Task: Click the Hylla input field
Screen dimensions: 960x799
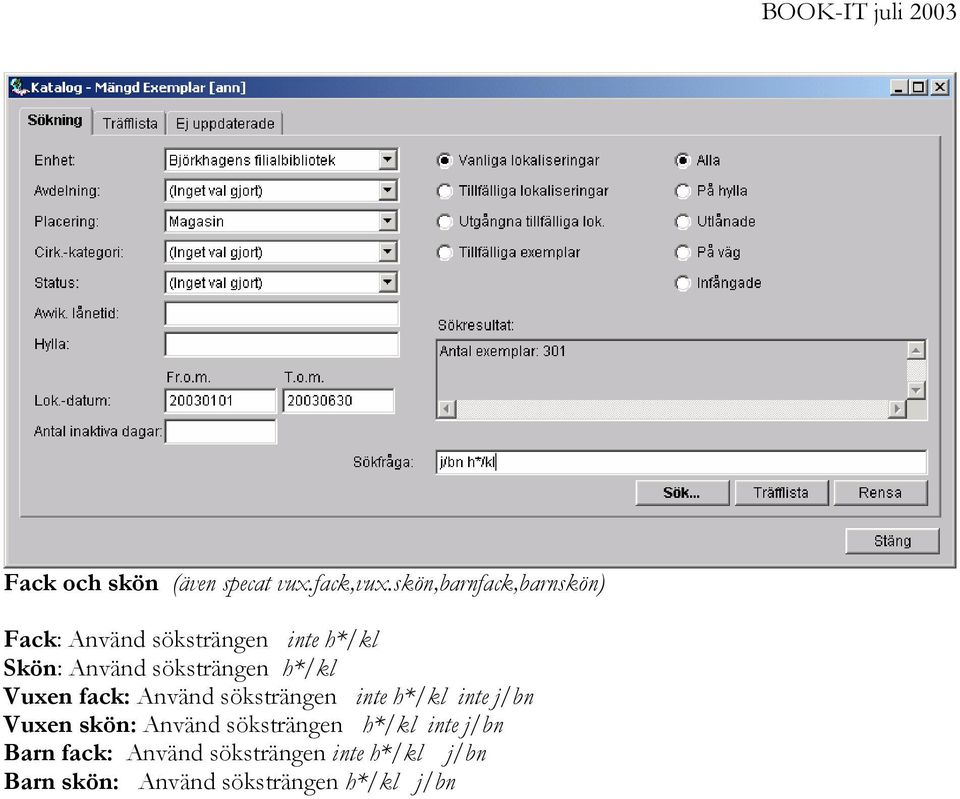Action: (x=282, y=344)
